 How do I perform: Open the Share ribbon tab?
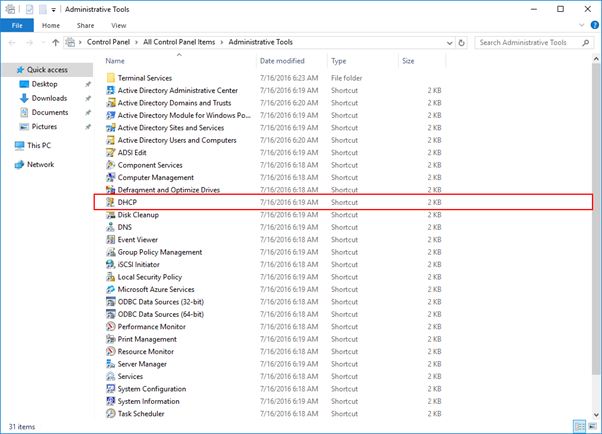tap(85, 25)
